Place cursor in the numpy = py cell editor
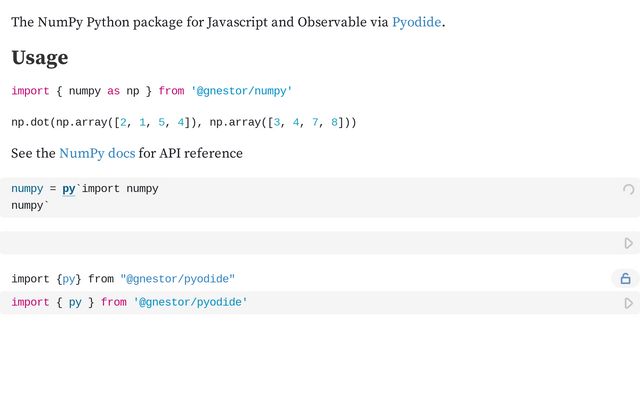640x400 pixels. point(310,197)
